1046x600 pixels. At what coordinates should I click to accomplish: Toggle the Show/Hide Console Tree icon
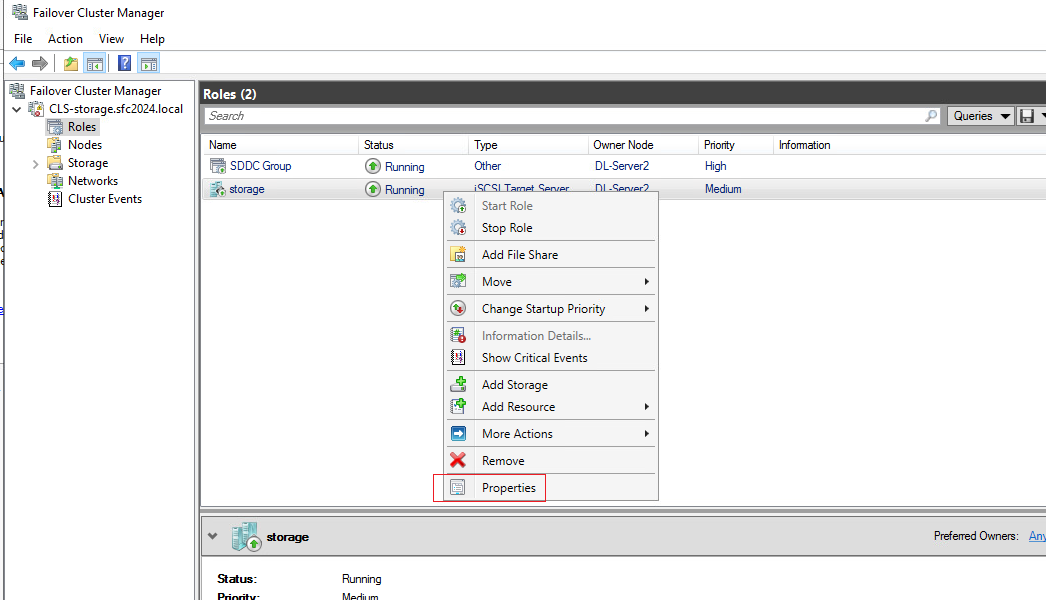(x=95, y=63)
